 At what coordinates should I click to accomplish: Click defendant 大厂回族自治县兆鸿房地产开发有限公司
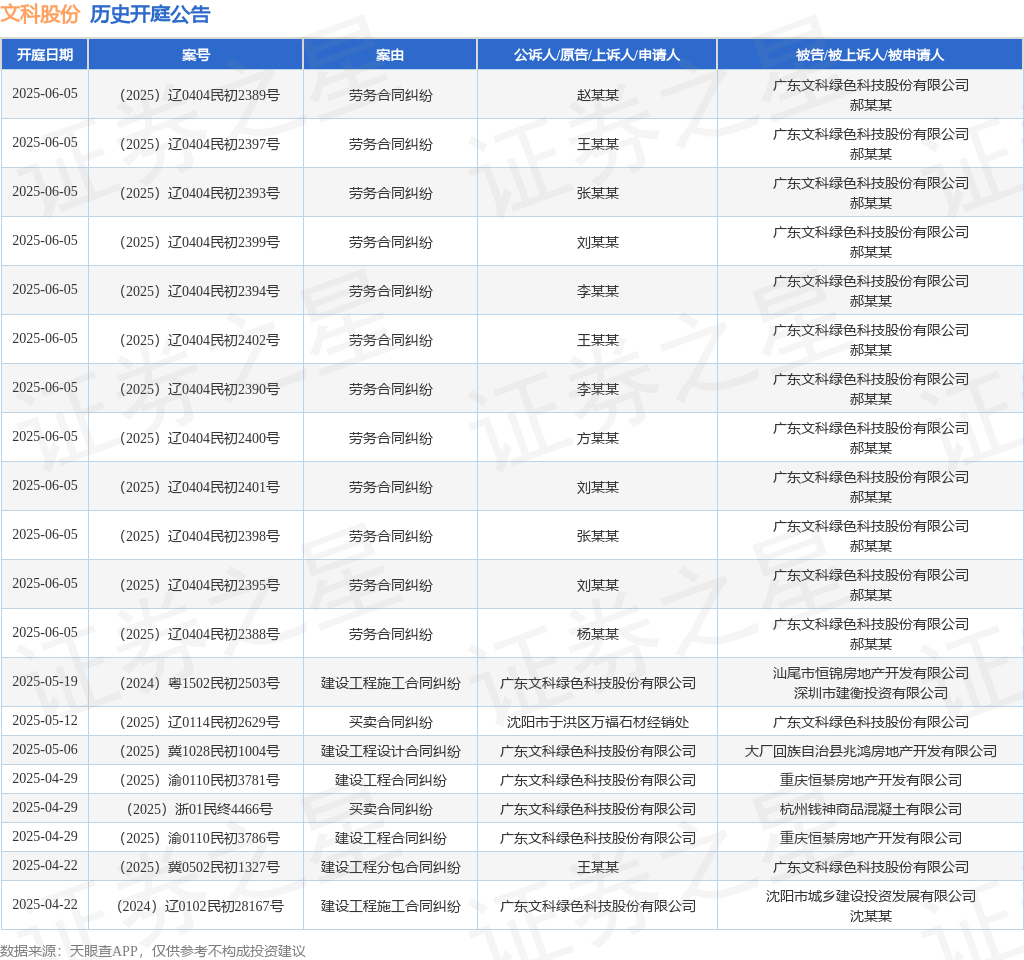[x=871, y=751]
